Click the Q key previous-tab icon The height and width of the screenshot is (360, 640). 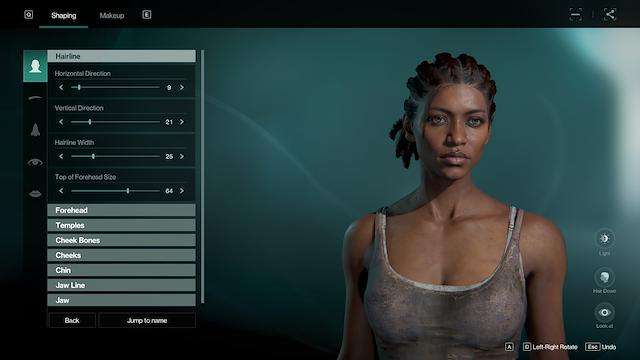coord(29,15)
